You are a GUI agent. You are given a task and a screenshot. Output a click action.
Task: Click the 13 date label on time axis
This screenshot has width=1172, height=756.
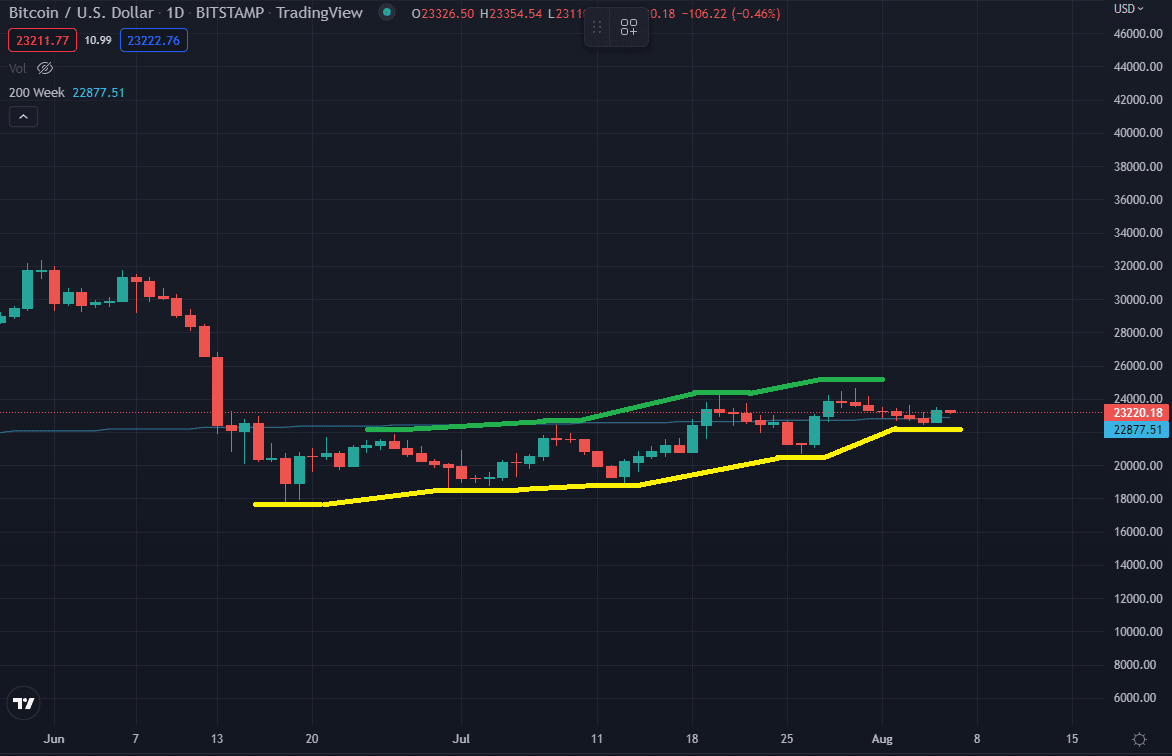tap(217, 739)
